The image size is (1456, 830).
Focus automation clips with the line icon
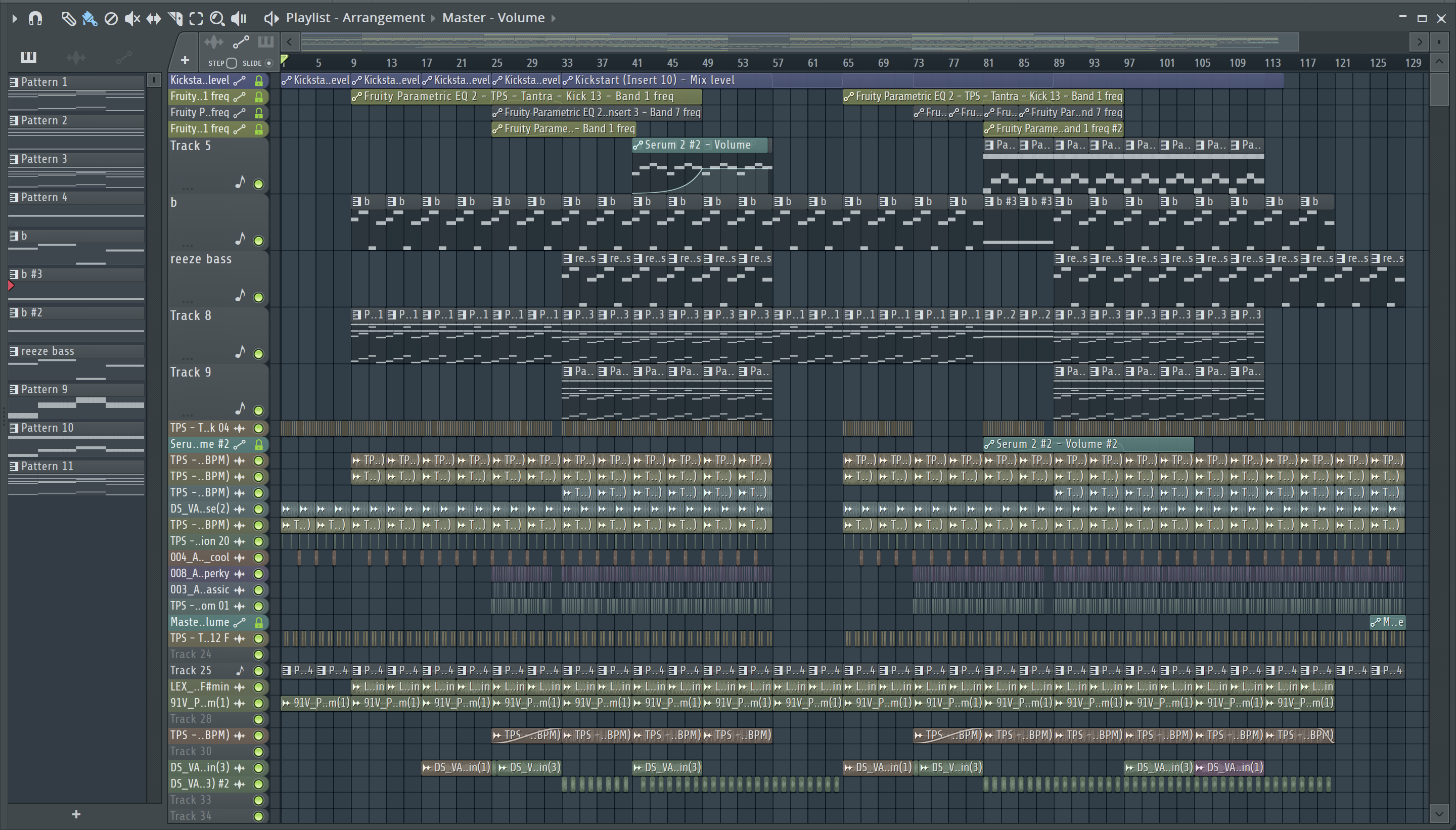(x=241, y=42)
